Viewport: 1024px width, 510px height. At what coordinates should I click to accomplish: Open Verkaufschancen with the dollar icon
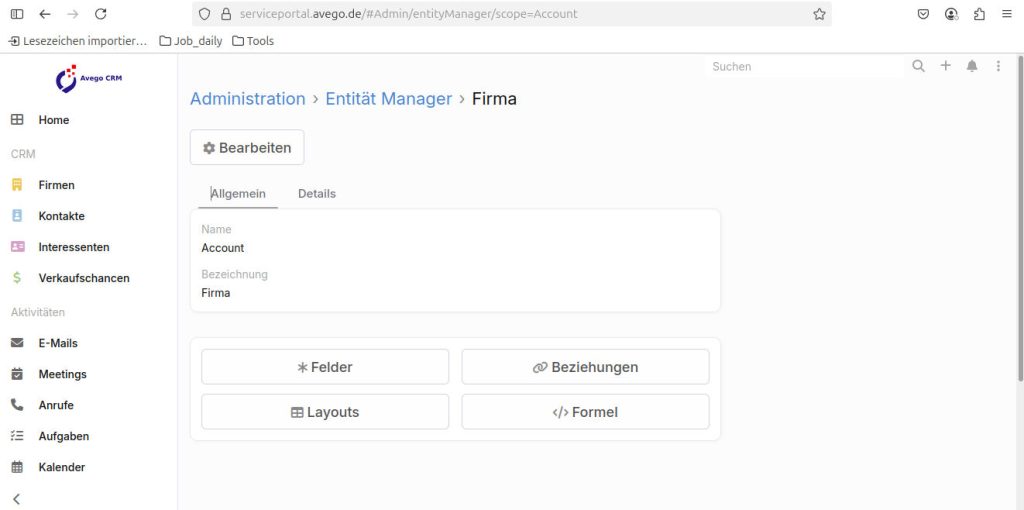pyautogui.click(x=83, y=278)
